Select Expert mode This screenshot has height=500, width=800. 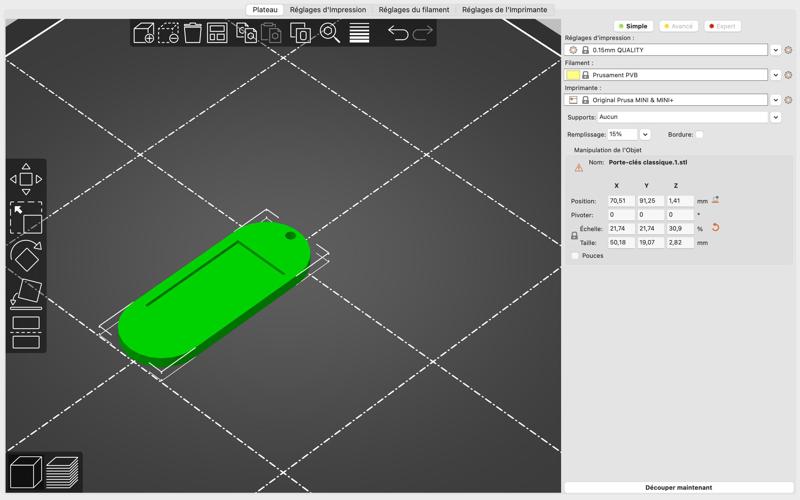[722, 26]
